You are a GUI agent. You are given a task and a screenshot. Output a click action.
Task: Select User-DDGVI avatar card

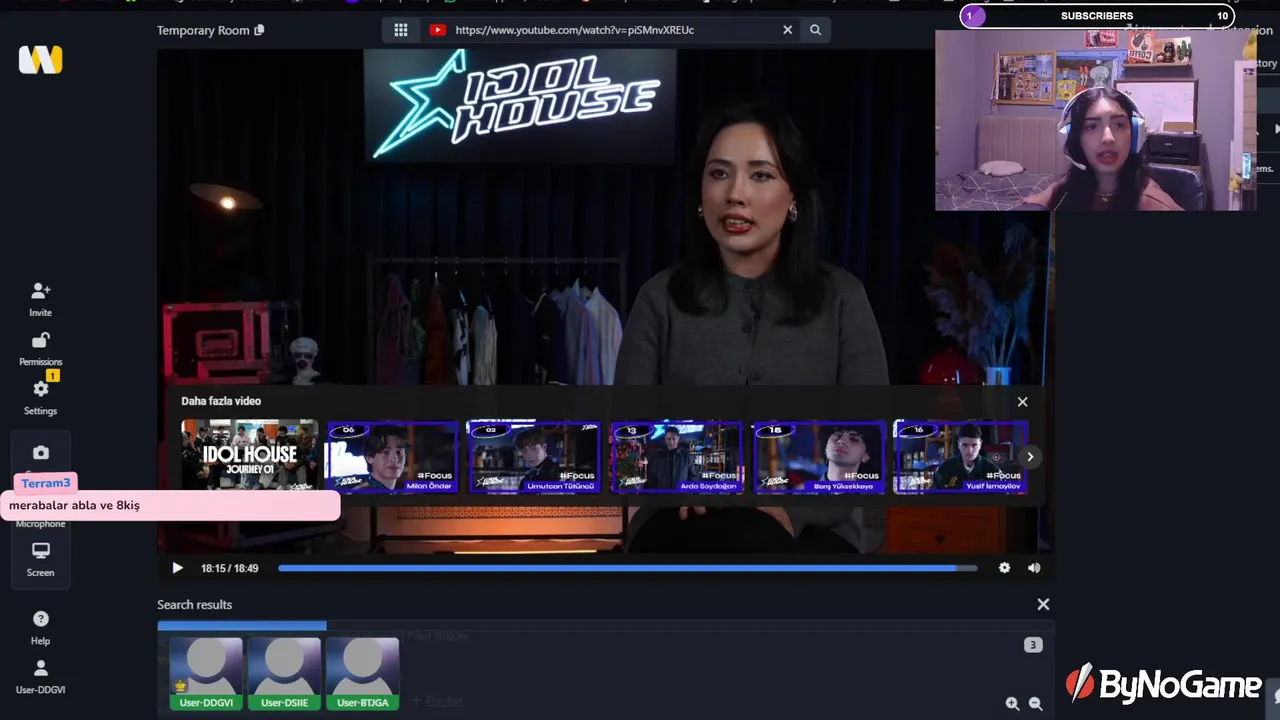pyautogui.click(x=206, y=674)
